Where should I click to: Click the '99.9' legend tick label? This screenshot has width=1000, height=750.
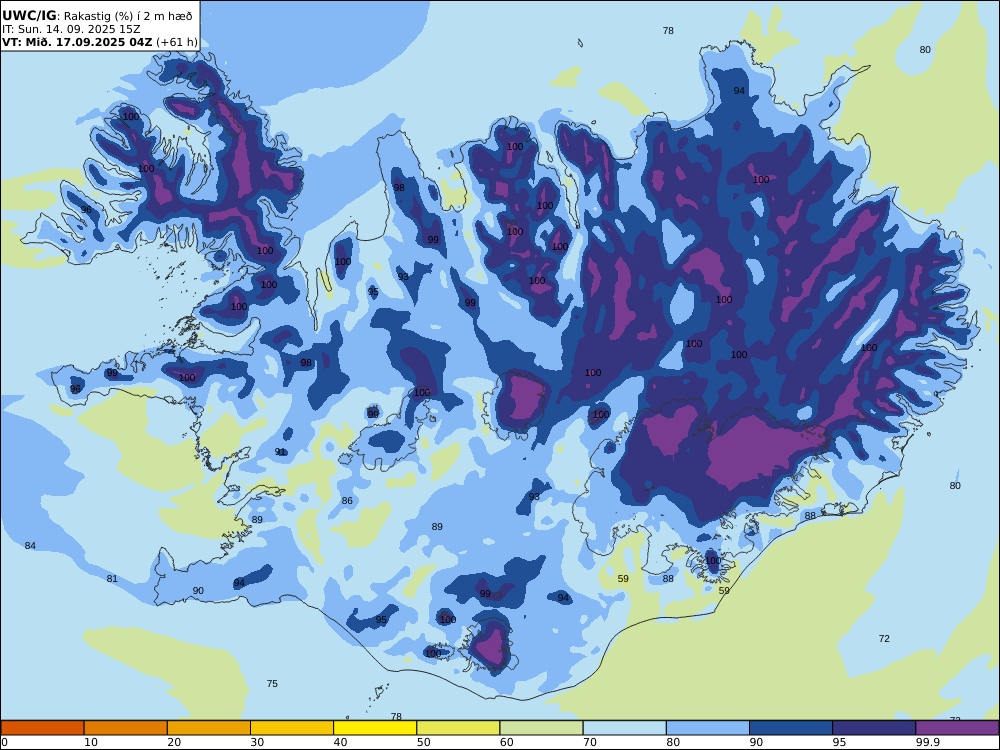(x=927, y=742)
